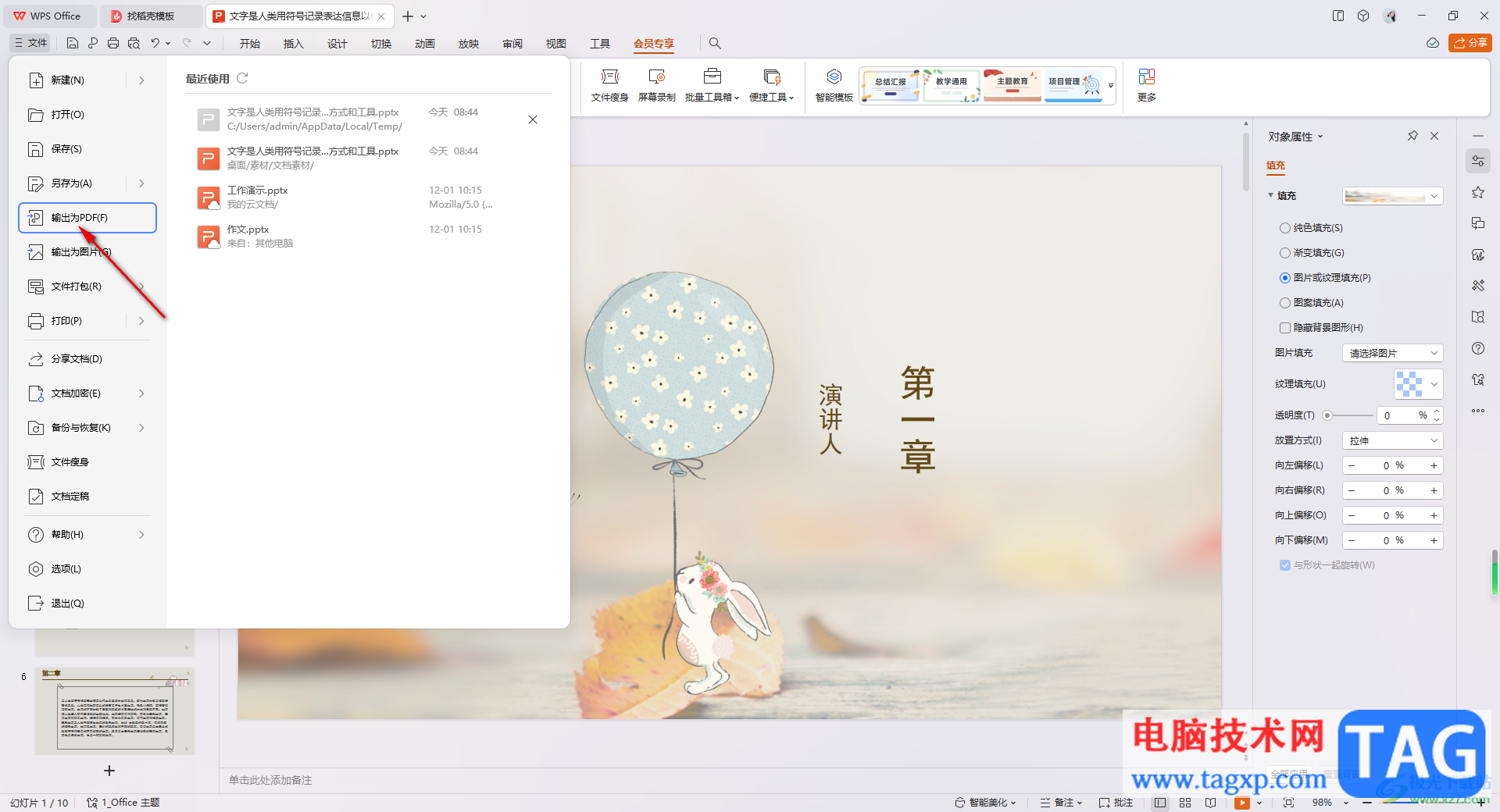Open the fill preset dropdown

[x=1392, y=196]
